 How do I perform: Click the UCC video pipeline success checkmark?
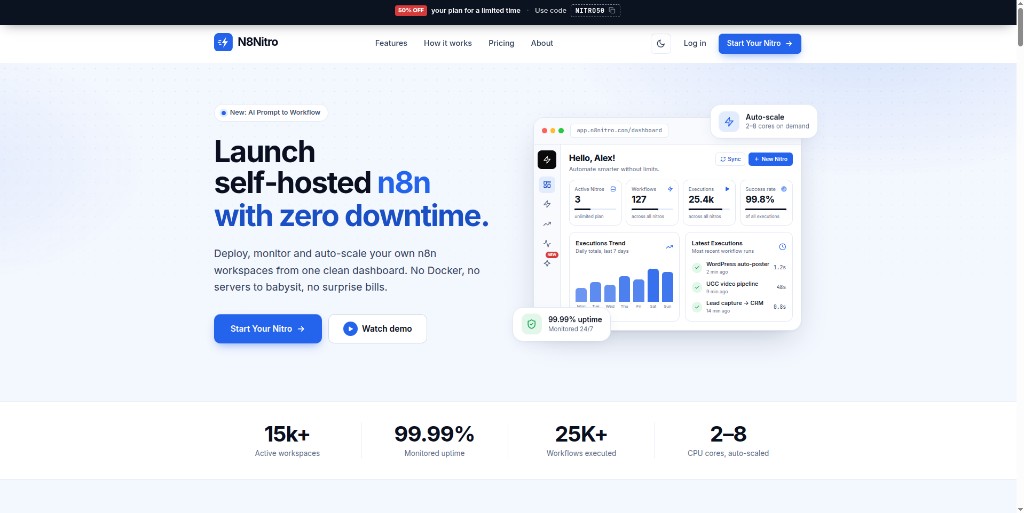[697, 287]
